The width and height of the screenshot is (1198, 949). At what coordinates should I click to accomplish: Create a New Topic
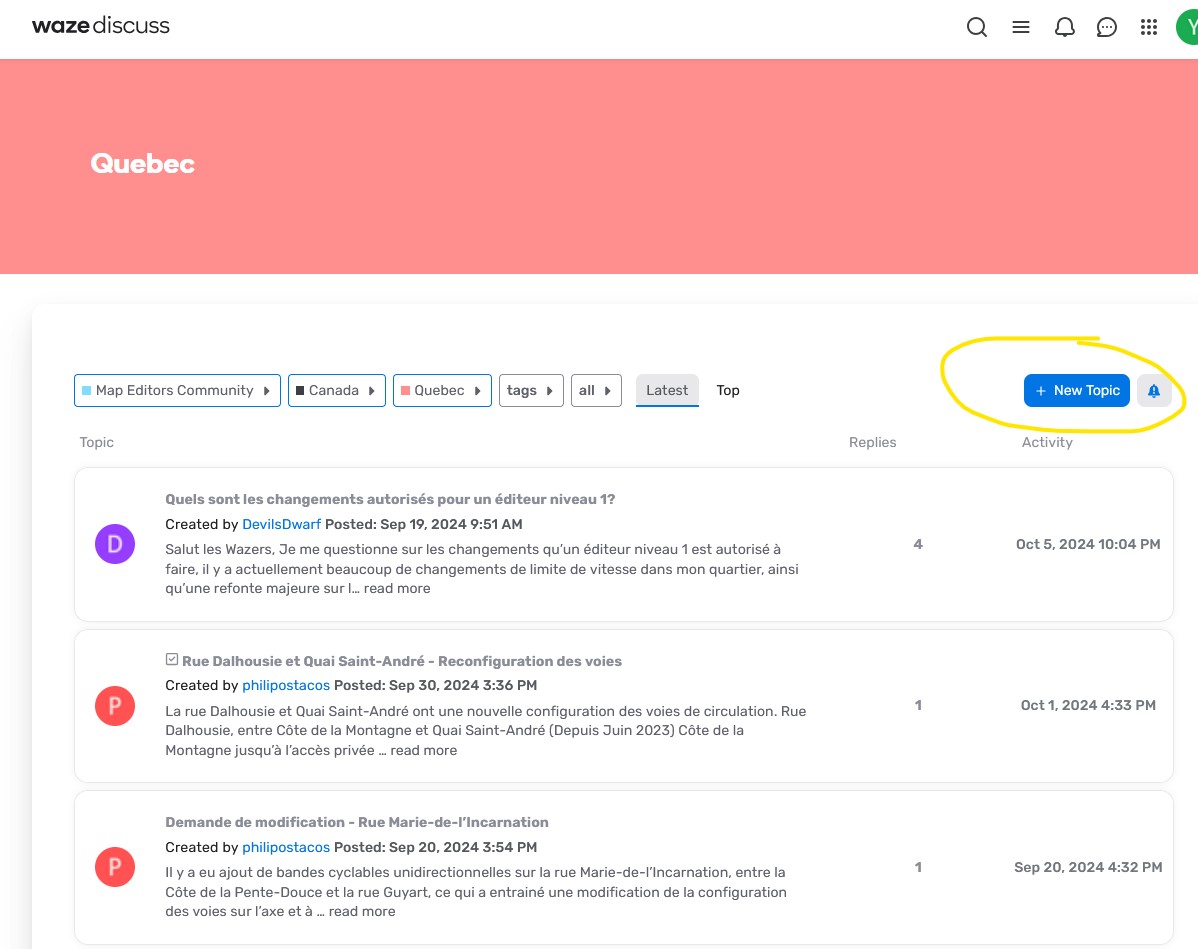1077,391
